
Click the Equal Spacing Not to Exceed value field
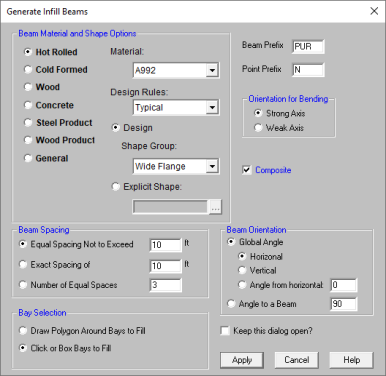(166, 245)
